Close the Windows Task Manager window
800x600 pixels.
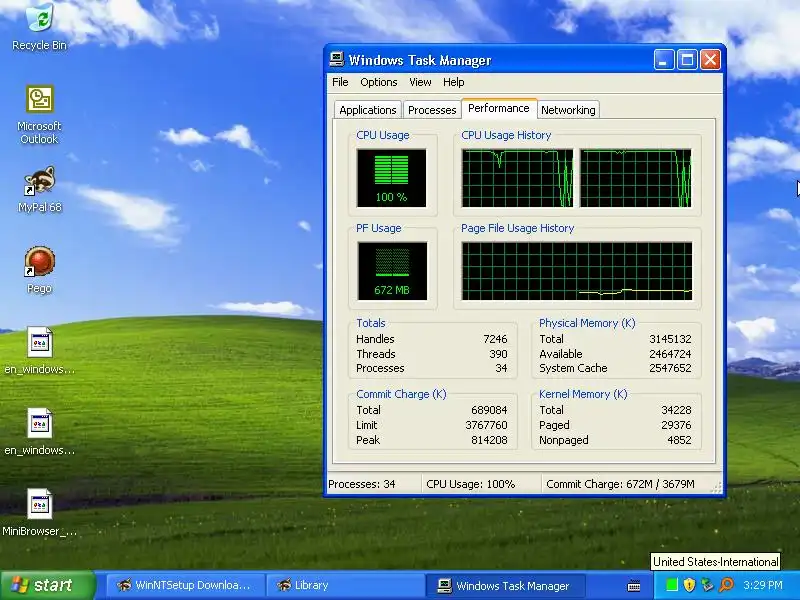click(710, 60)
